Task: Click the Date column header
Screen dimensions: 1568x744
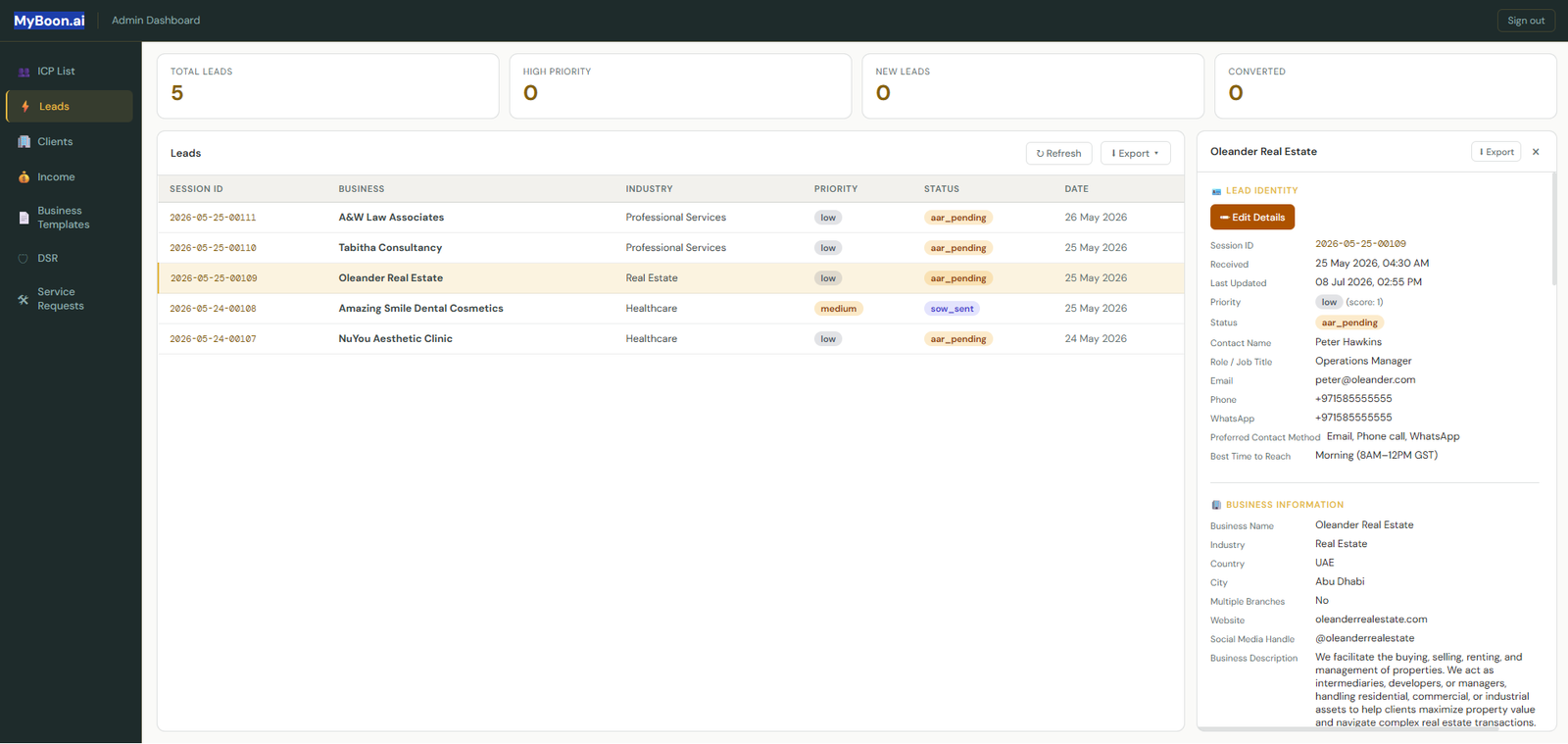Action: 1077,189
